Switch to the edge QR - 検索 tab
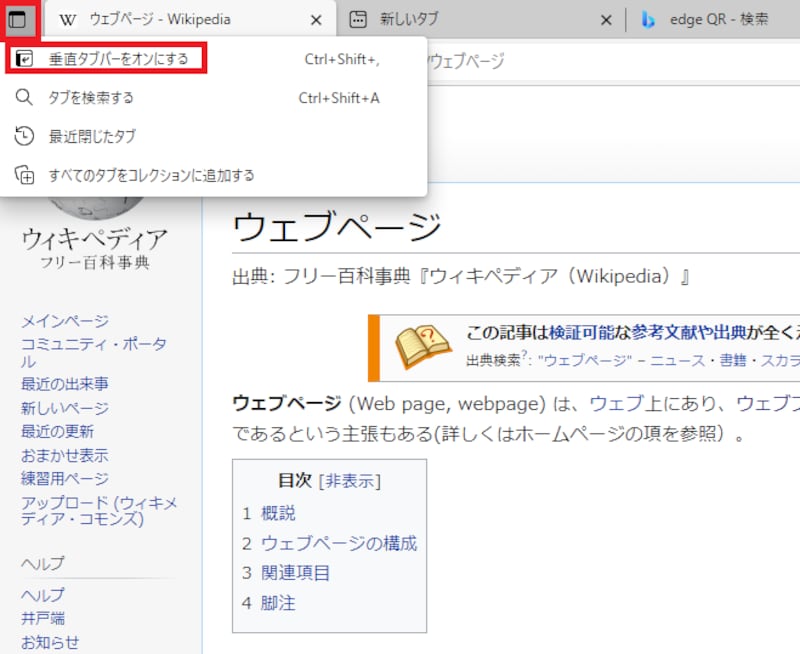This screenshot has height=654, width=800. pyautogui.click(x=718, y=20)
